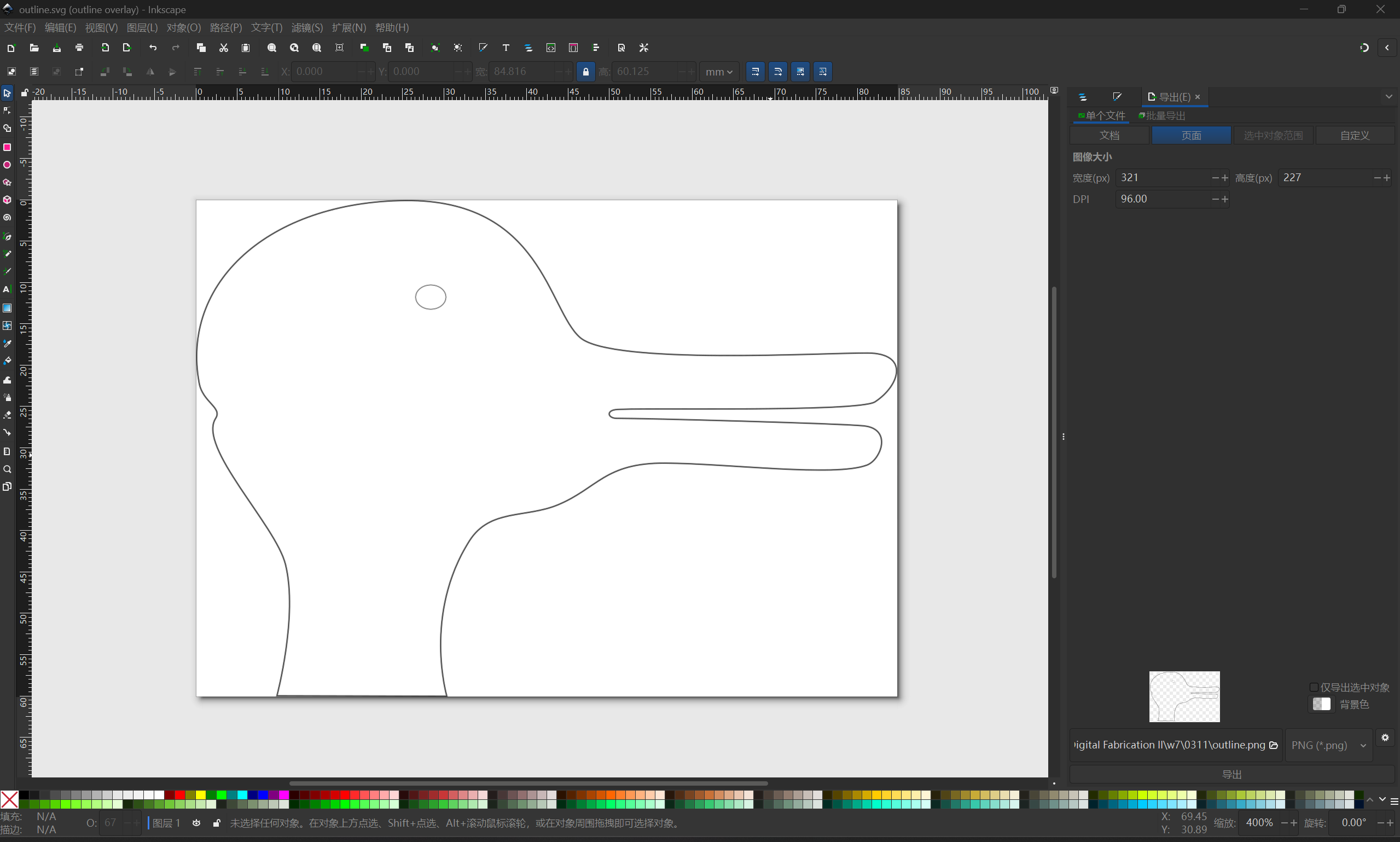Image resolution: width=1400 pixels, height=842 pixels.
Task: Choose the 自定义 export area button
Action: (1355, 136)
